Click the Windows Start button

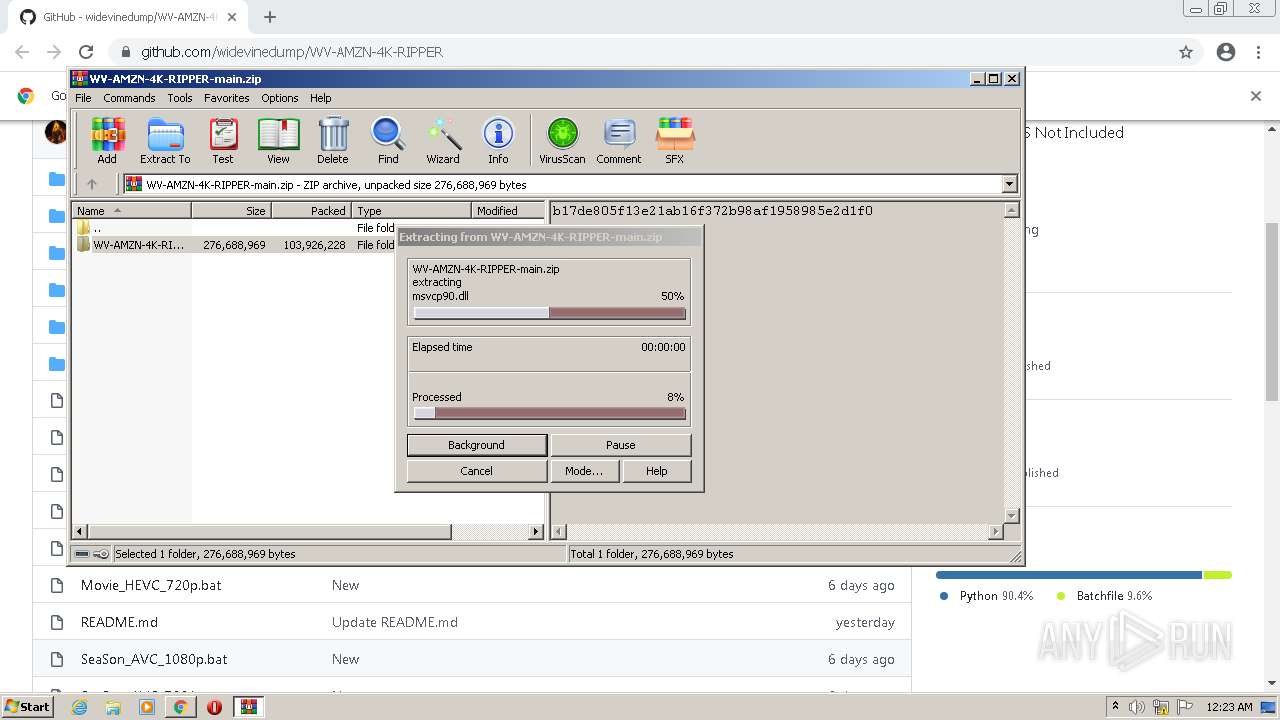point(27,707)
